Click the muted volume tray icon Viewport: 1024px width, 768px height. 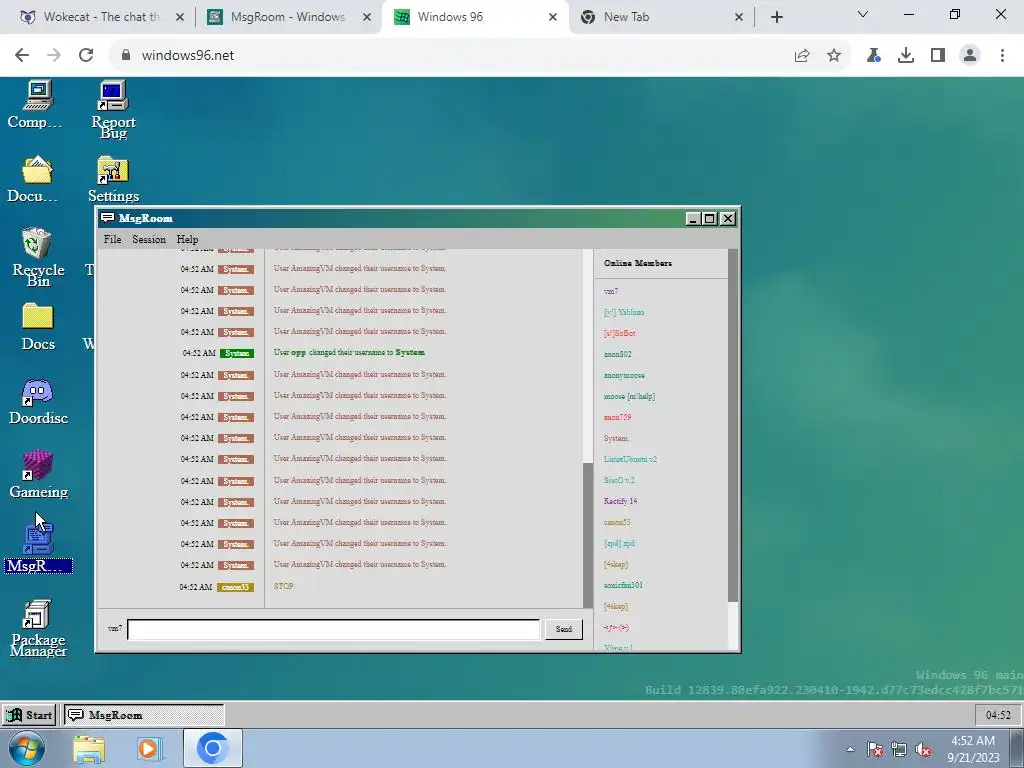point(923,749)
